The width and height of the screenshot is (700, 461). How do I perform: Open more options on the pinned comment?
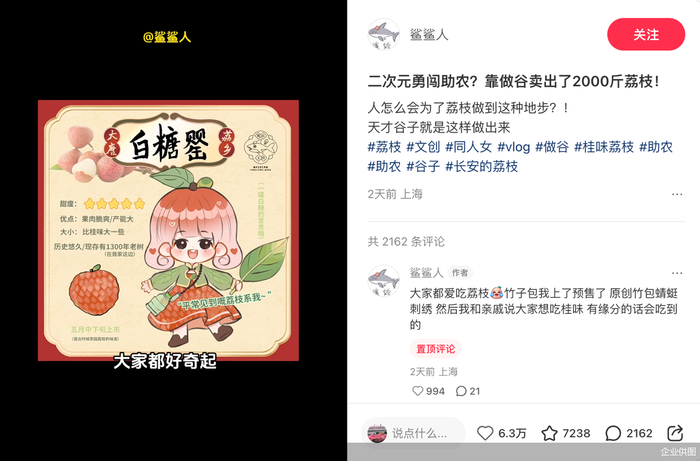coord(677,273)
